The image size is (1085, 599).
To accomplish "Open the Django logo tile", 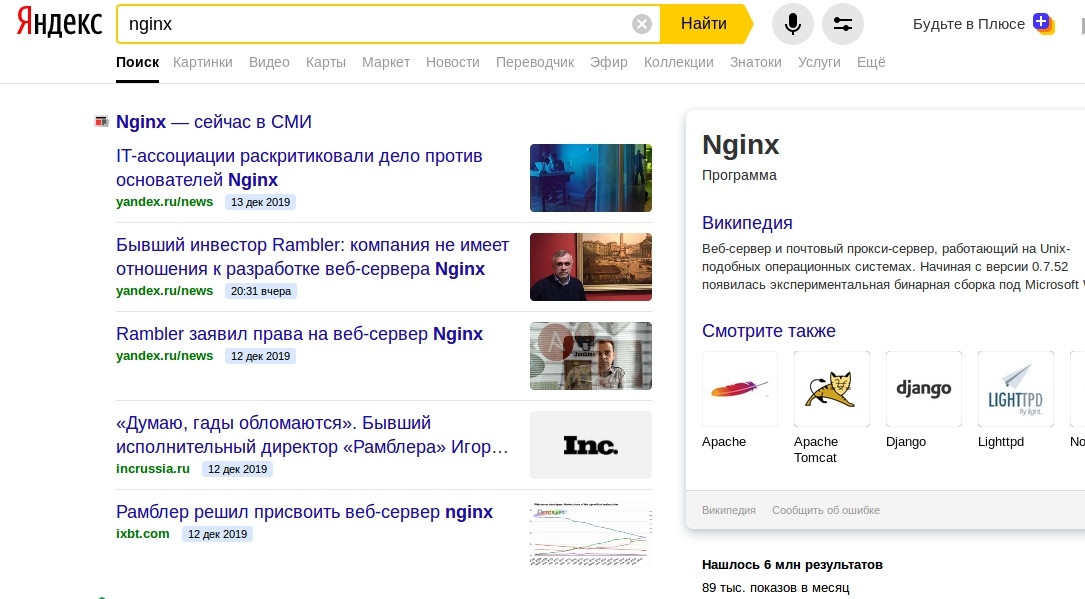I will pos(924,389).
